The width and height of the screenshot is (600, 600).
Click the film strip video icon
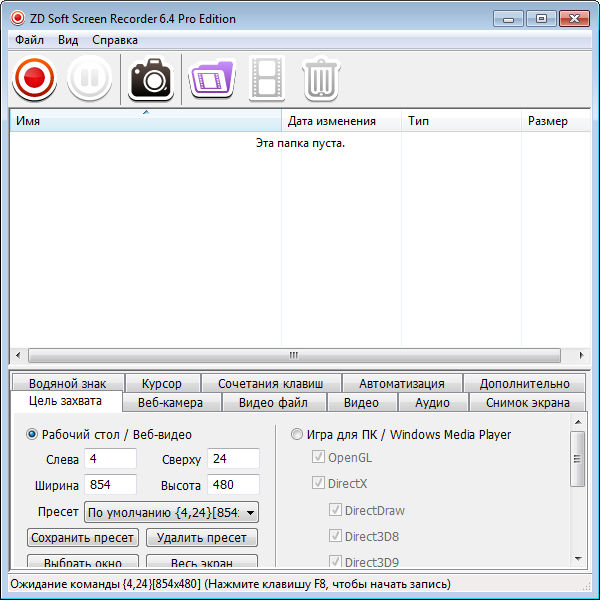click(266, 78)
